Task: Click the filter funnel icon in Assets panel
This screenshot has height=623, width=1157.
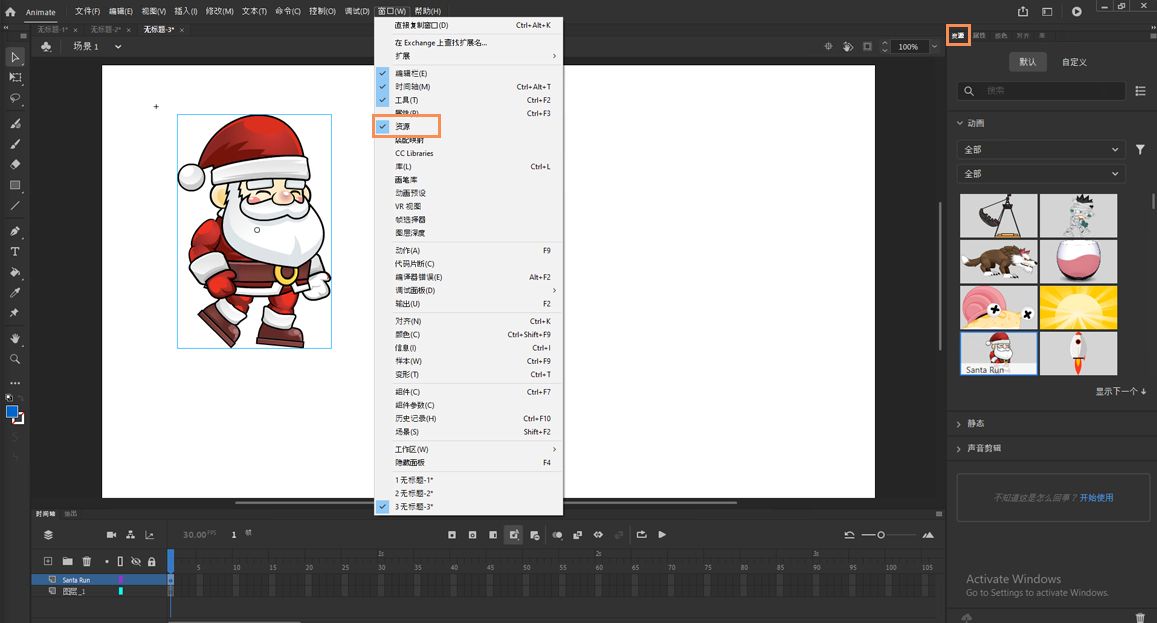Action: click(x=1140, y=149)
